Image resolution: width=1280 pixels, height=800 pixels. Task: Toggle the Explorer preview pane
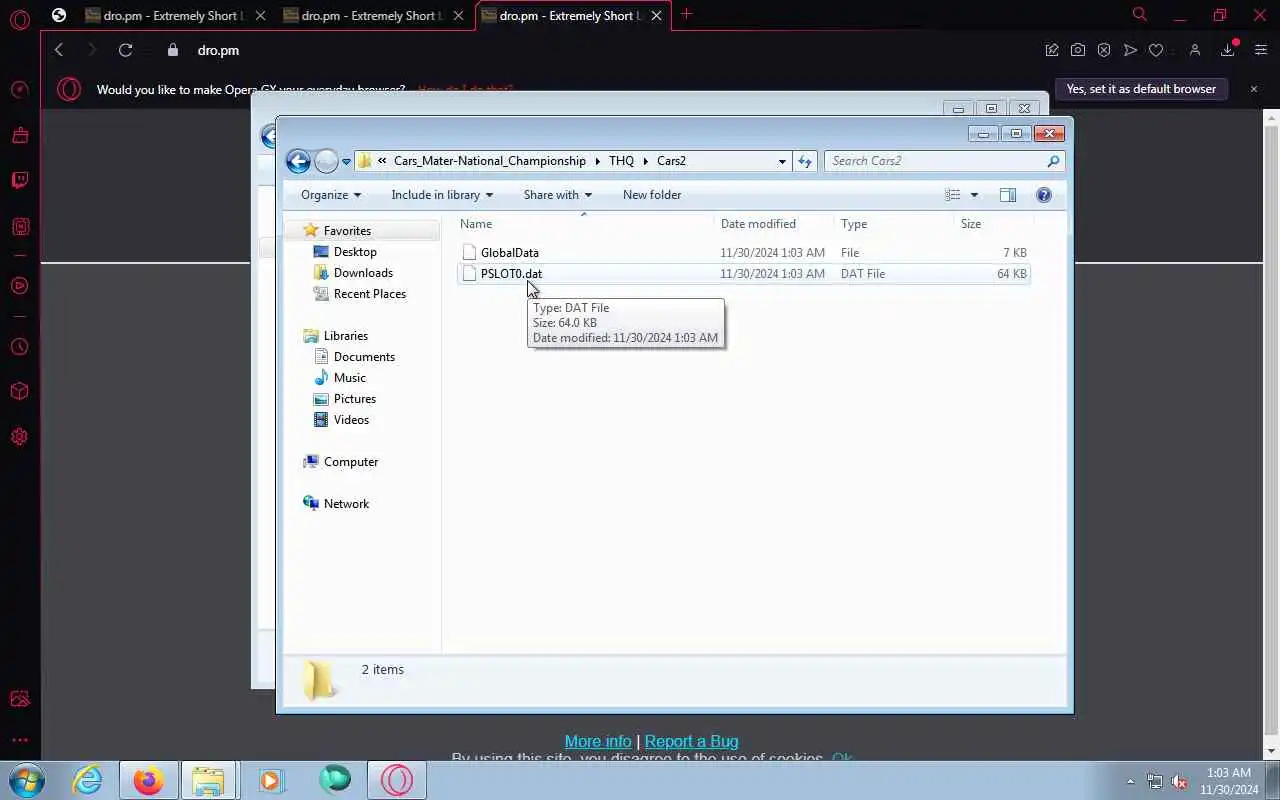[x=1008, y=195]
